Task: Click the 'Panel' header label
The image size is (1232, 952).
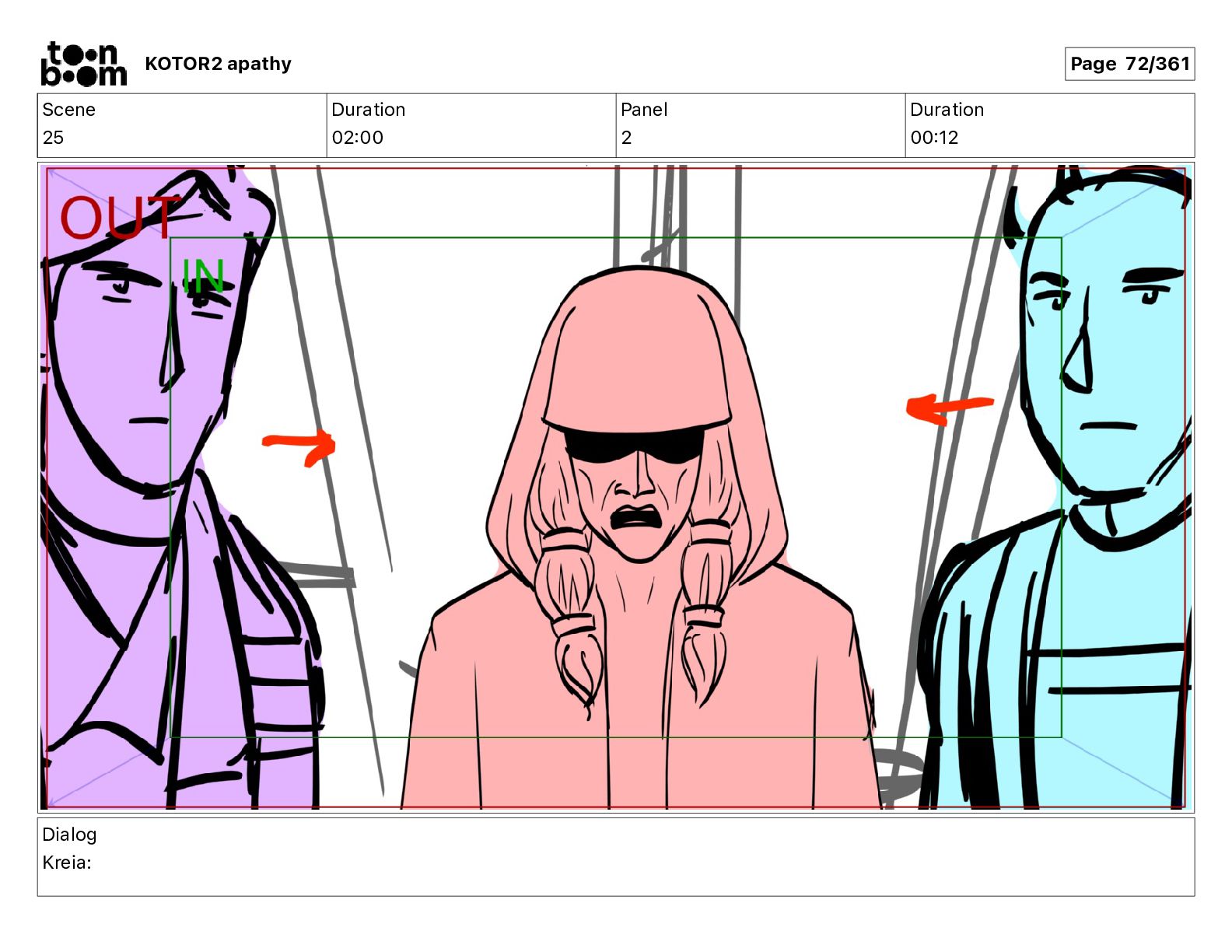Action: click(644, 110)
